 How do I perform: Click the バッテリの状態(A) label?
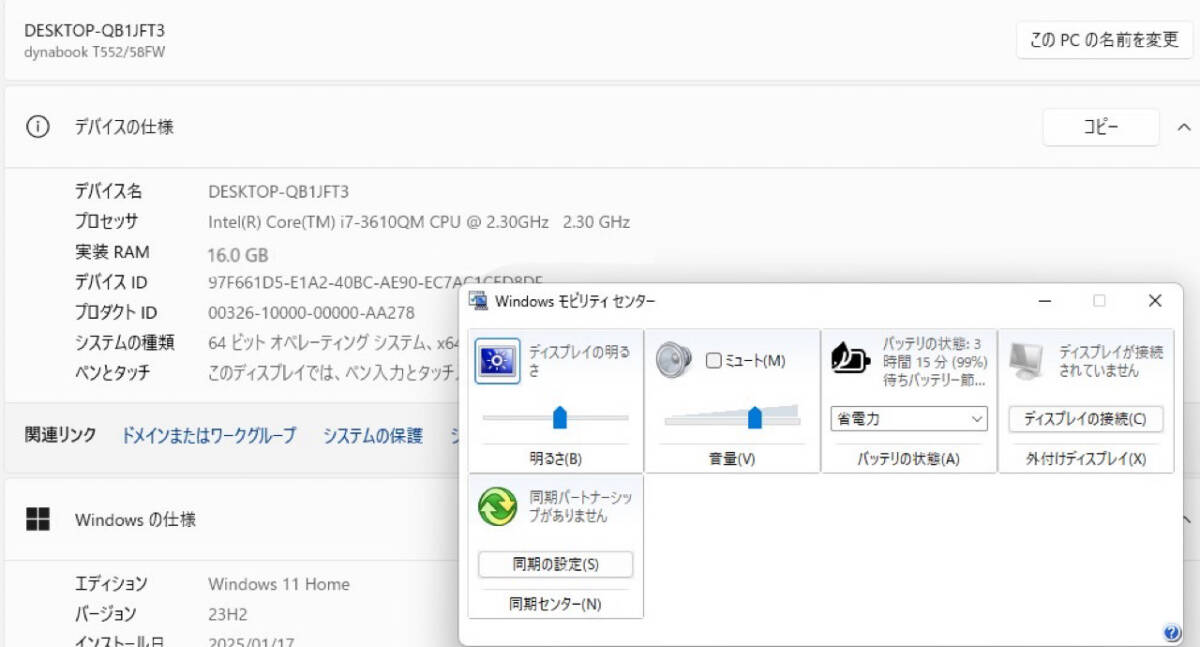908,459
